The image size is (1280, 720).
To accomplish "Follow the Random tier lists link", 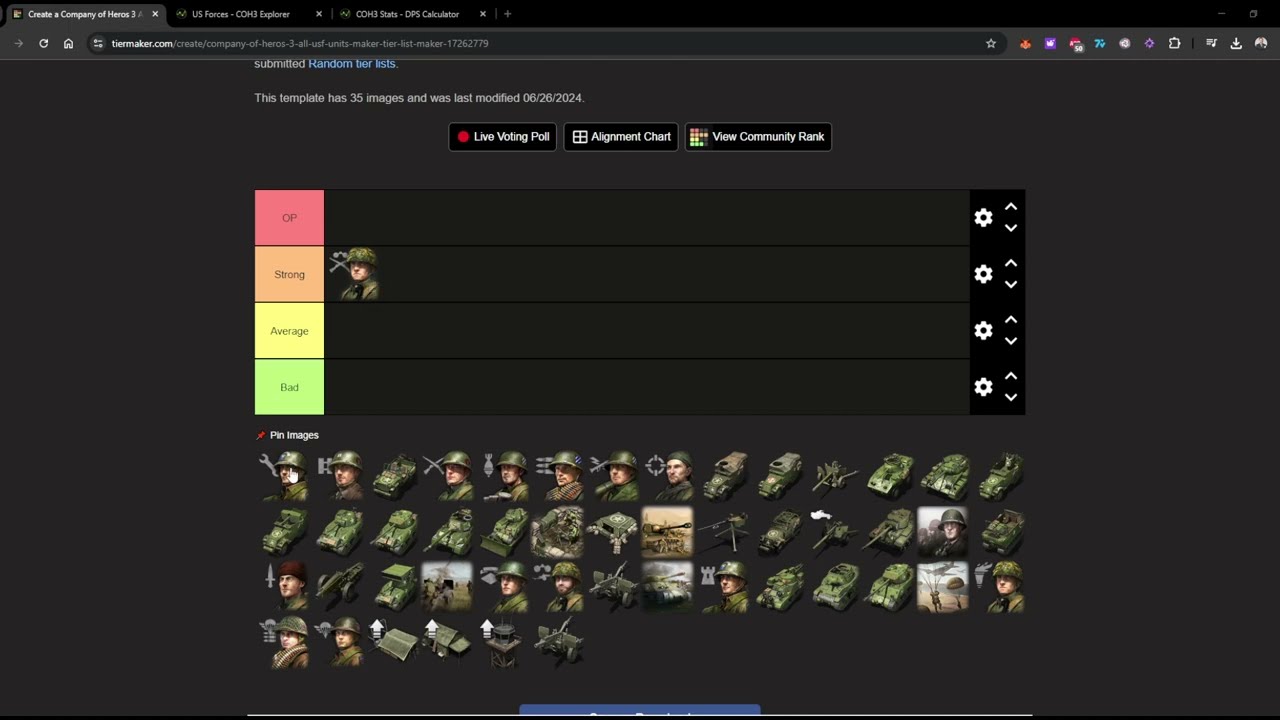I will click(352, 63).
